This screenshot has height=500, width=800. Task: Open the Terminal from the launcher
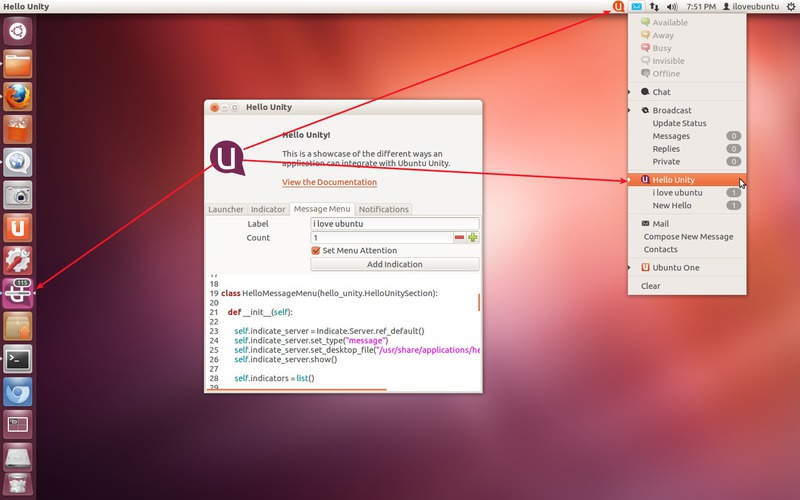[x=18, y=359]
